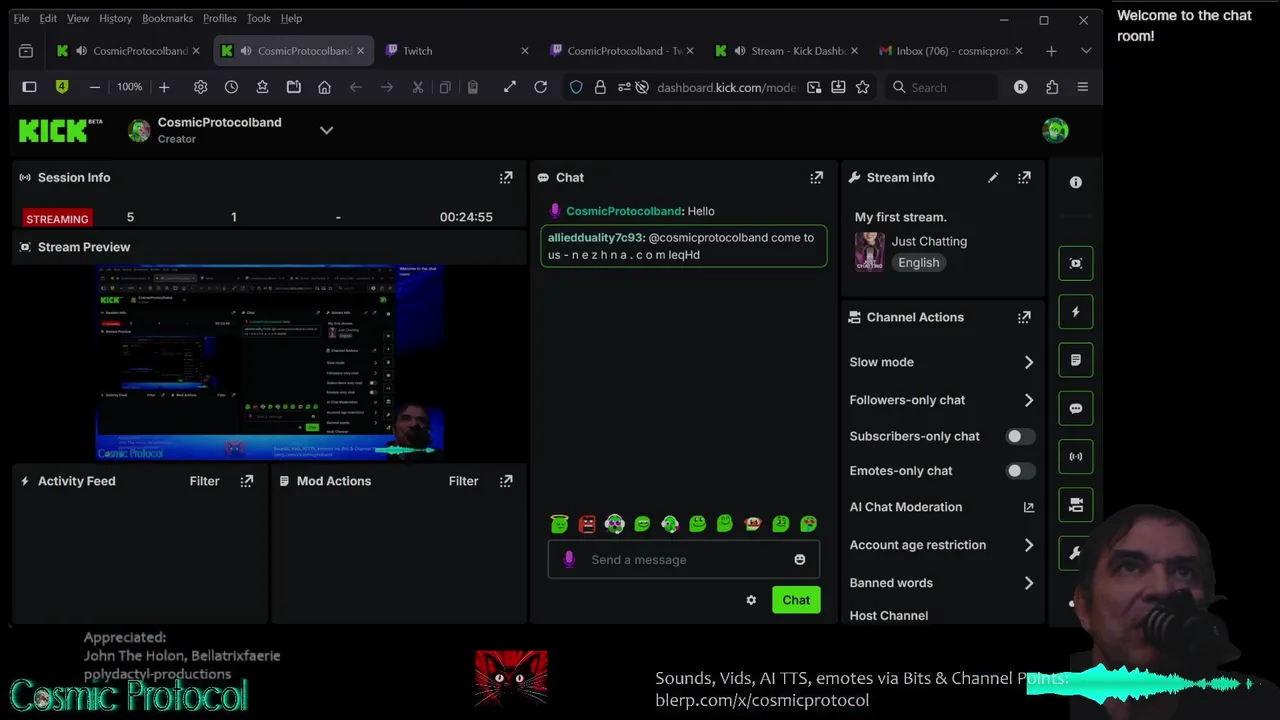Pop out the Channel Actions panel
The height and width of the screenshot is (720, 1280).
coord(1024,317)
